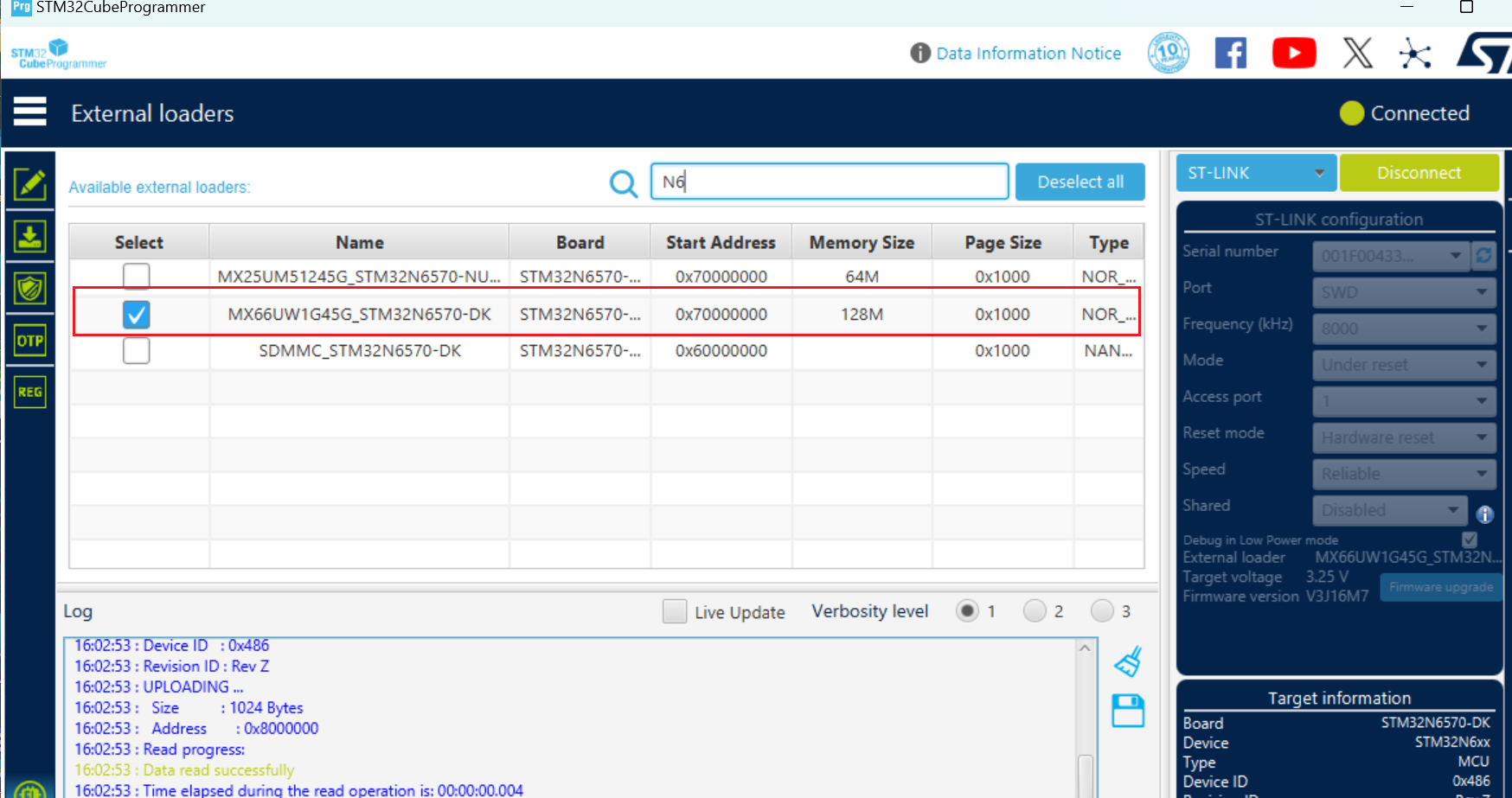The image size is (1512, 798).
Task: Open ST X (Twitter) icon
Action: (1358, 54)
